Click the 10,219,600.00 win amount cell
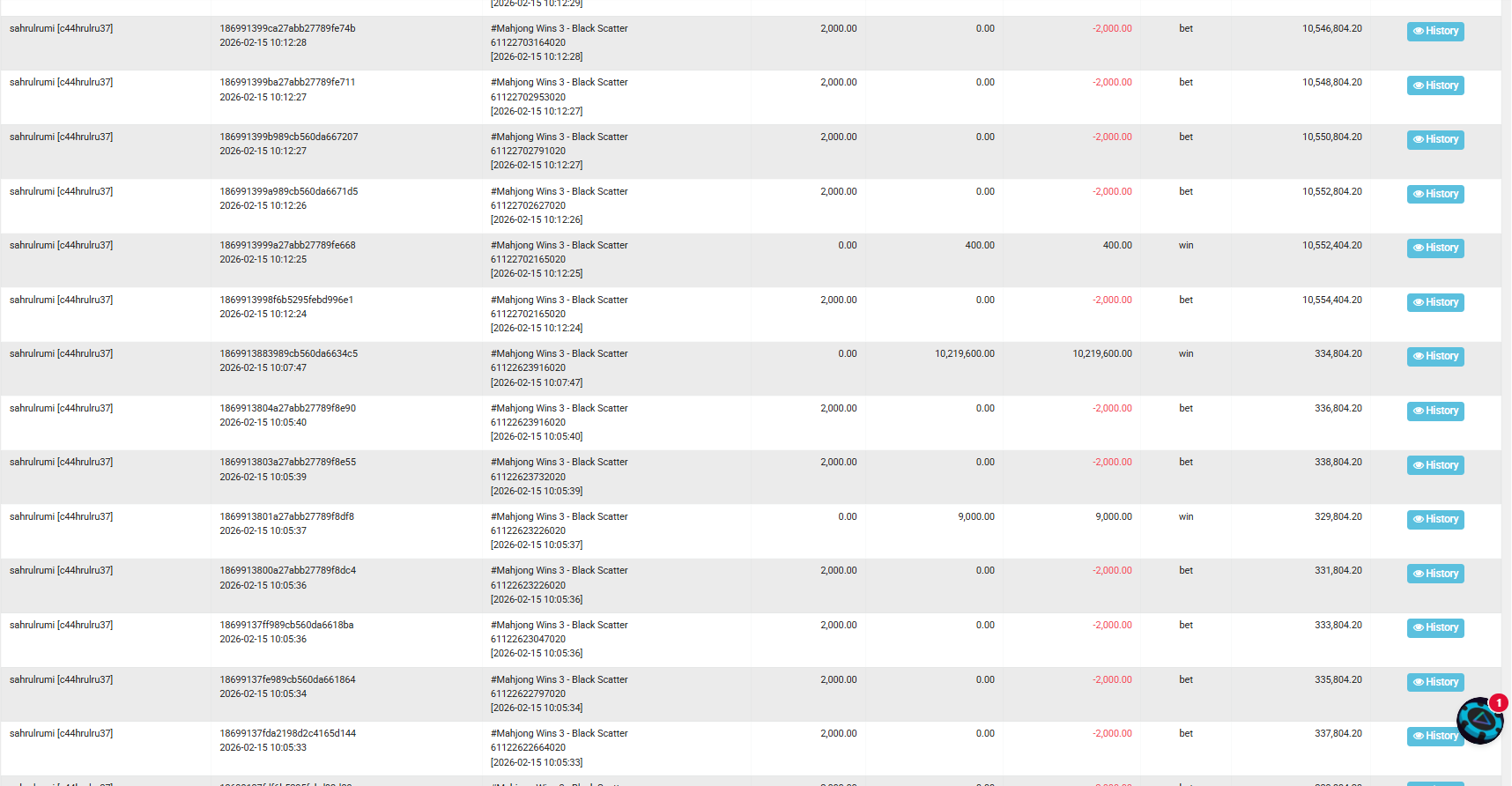Viewport: 1512px width, 786px height. click(x=964, y=353)
